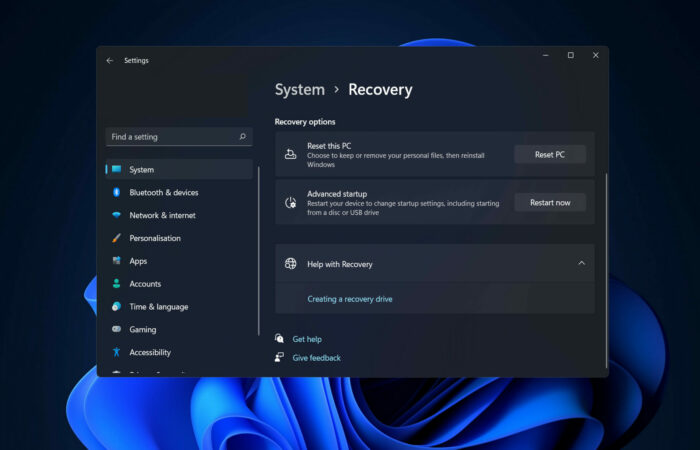Maximize the Settings window

click(x=571, y=55)
